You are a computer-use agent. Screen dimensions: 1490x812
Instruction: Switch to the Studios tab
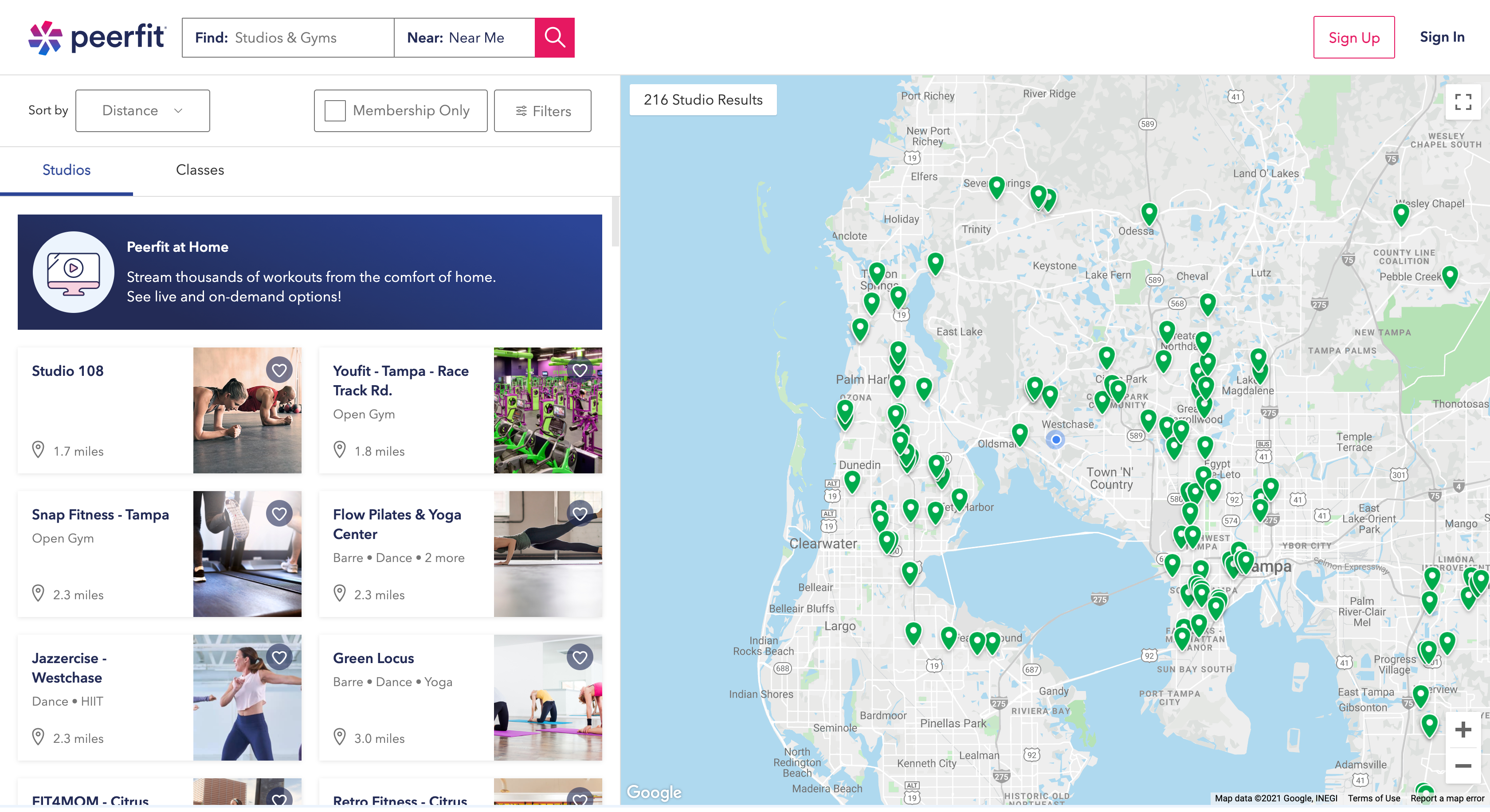point(67,170)
